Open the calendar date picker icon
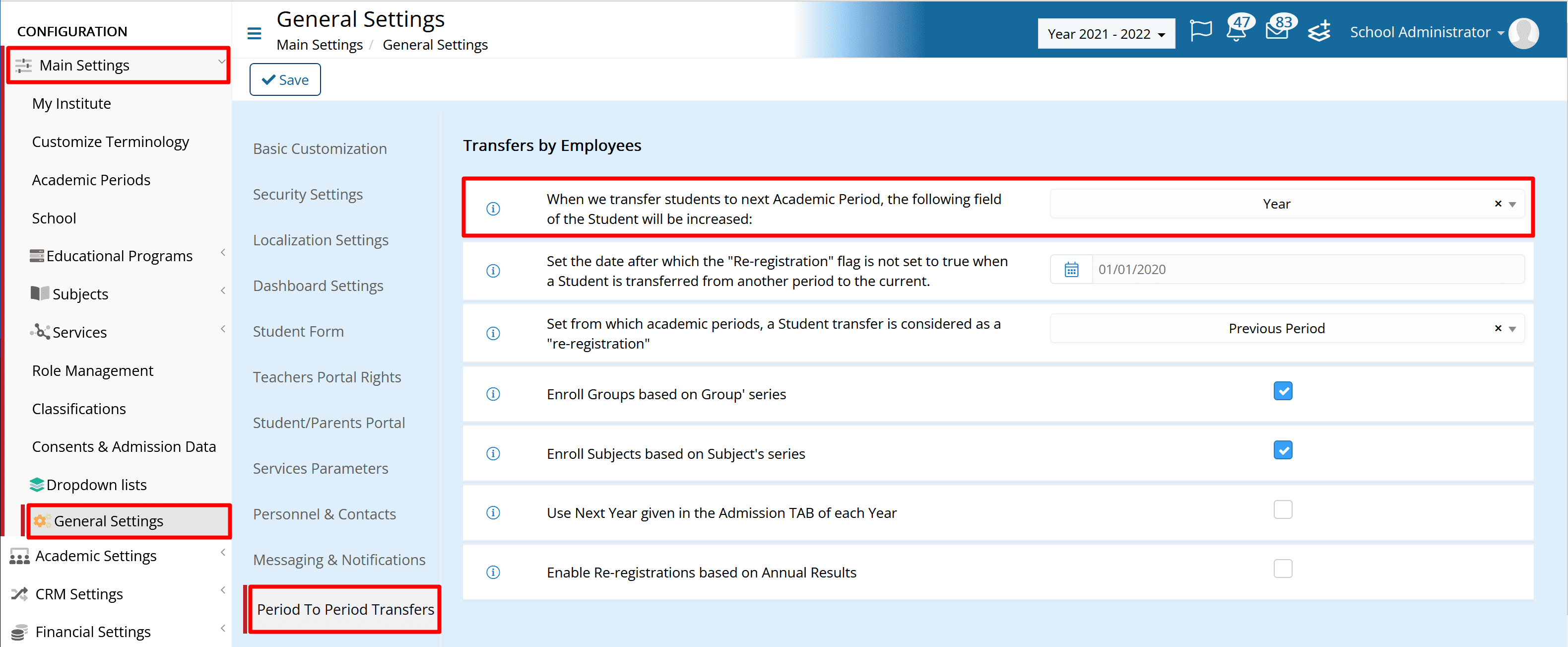Viewport: 1568px width, 647px height. [x=1071, y=269]
